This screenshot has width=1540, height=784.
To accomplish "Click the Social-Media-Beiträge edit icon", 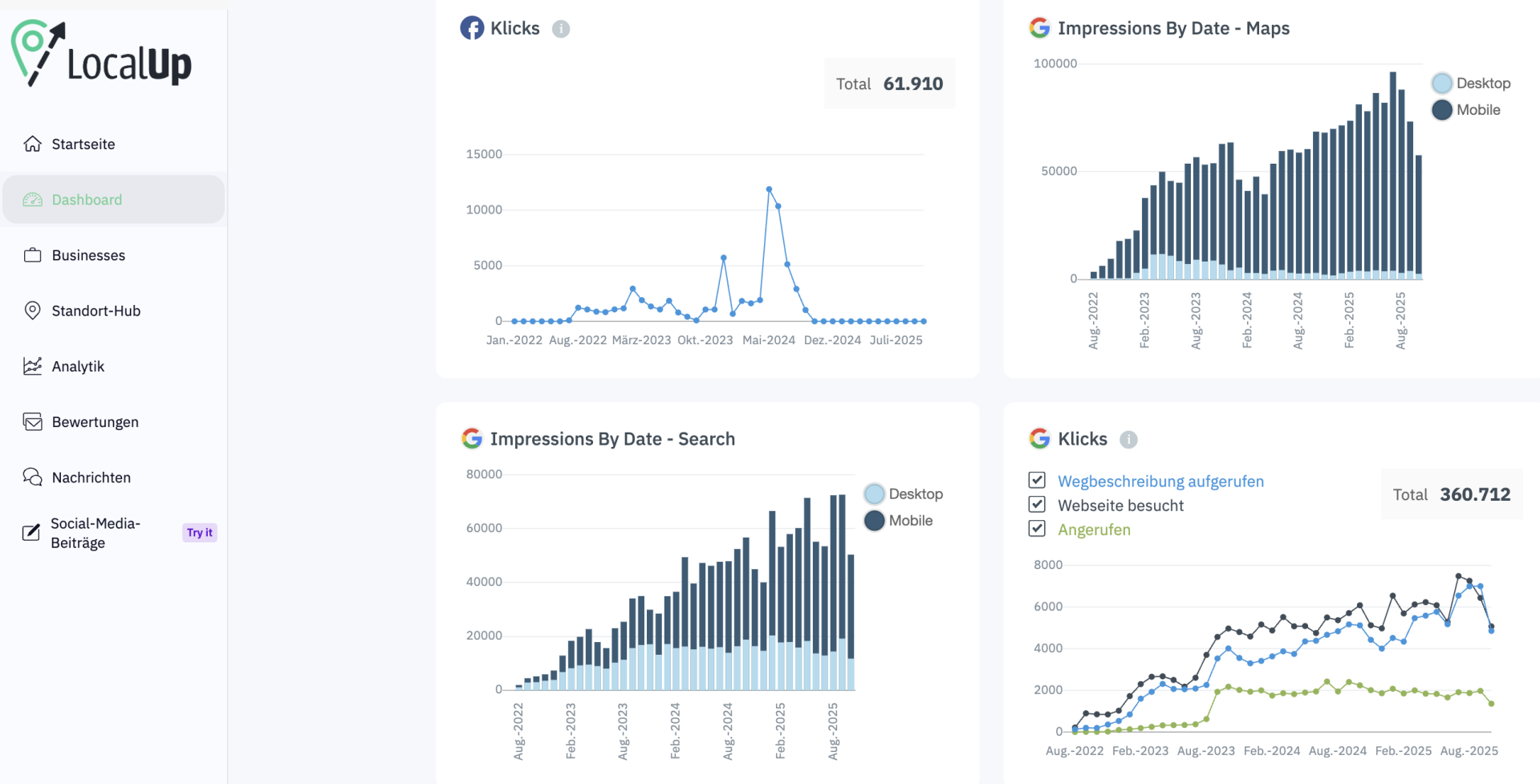I will coord(31,533).
